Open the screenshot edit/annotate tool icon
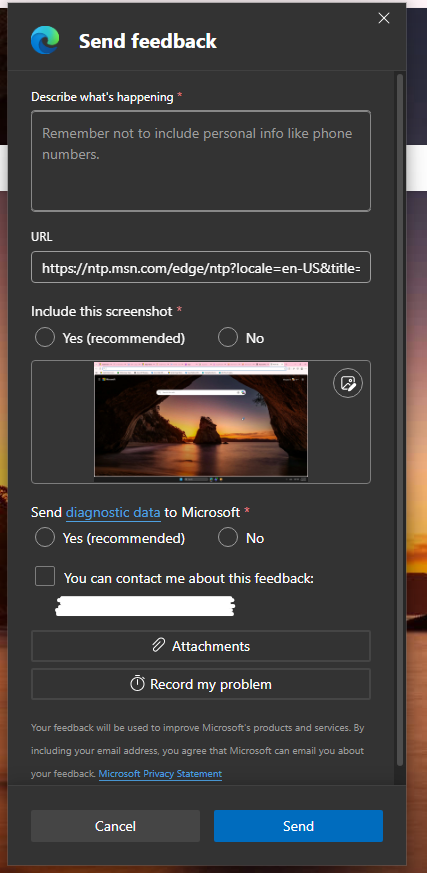Screen dimensions: 427x873 pos(348,384)
